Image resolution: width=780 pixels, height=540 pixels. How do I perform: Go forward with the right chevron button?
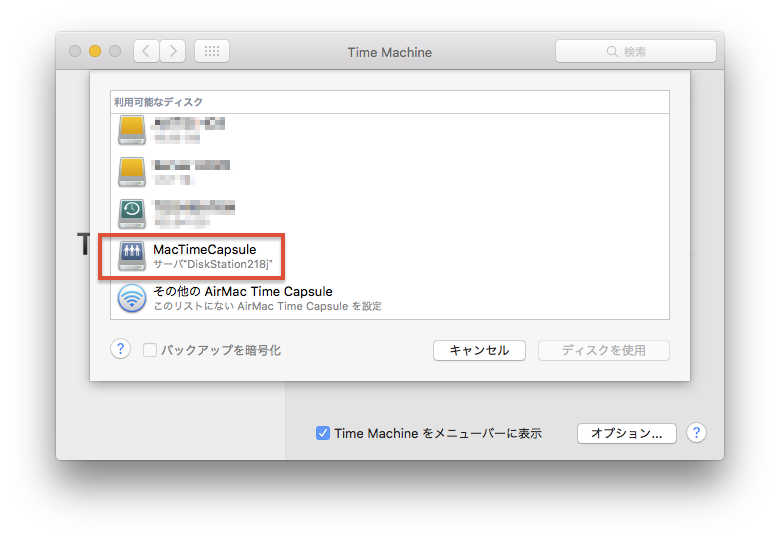173,51
